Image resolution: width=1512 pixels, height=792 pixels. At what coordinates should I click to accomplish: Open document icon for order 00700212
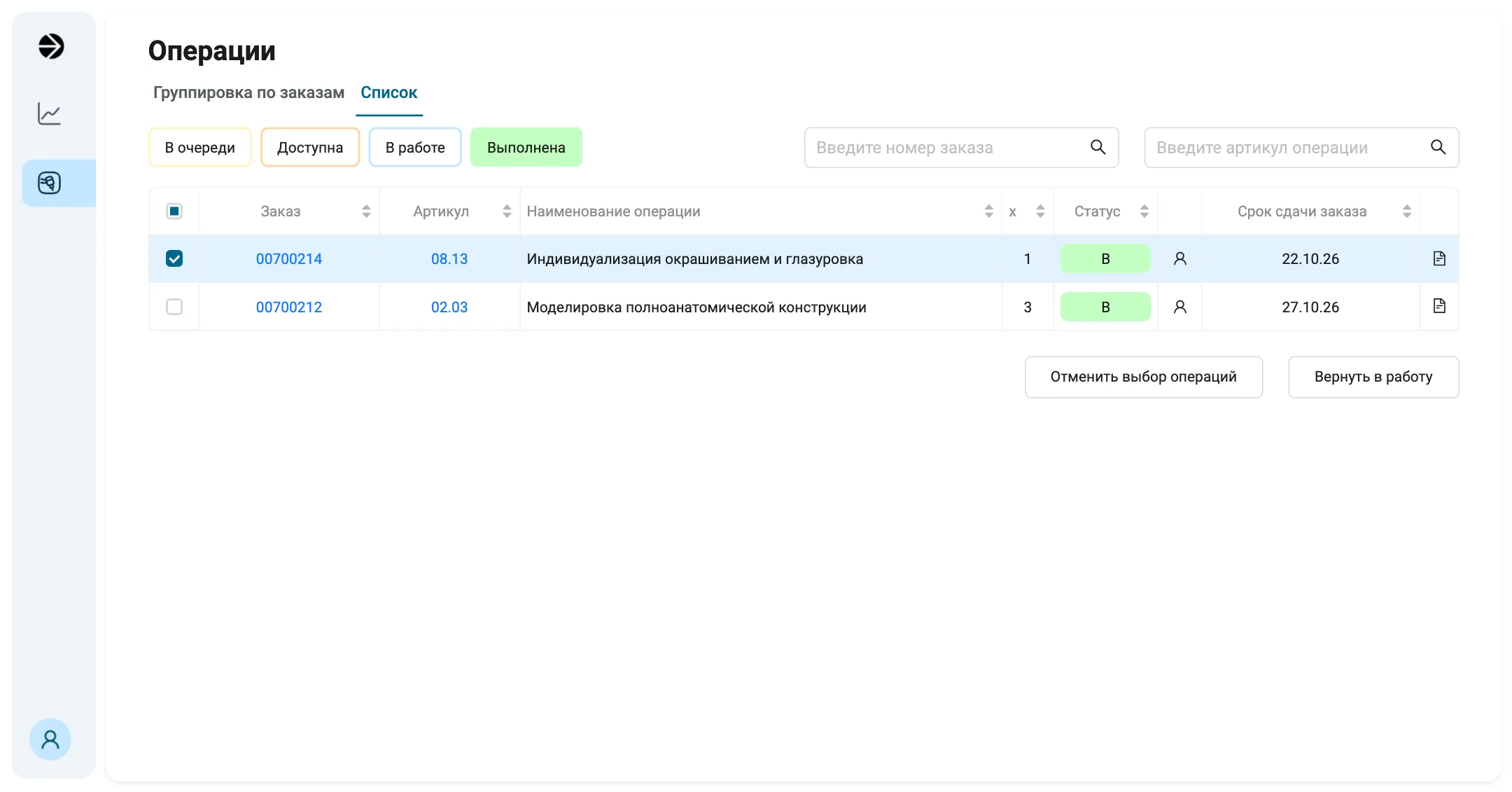(1439, 306)
